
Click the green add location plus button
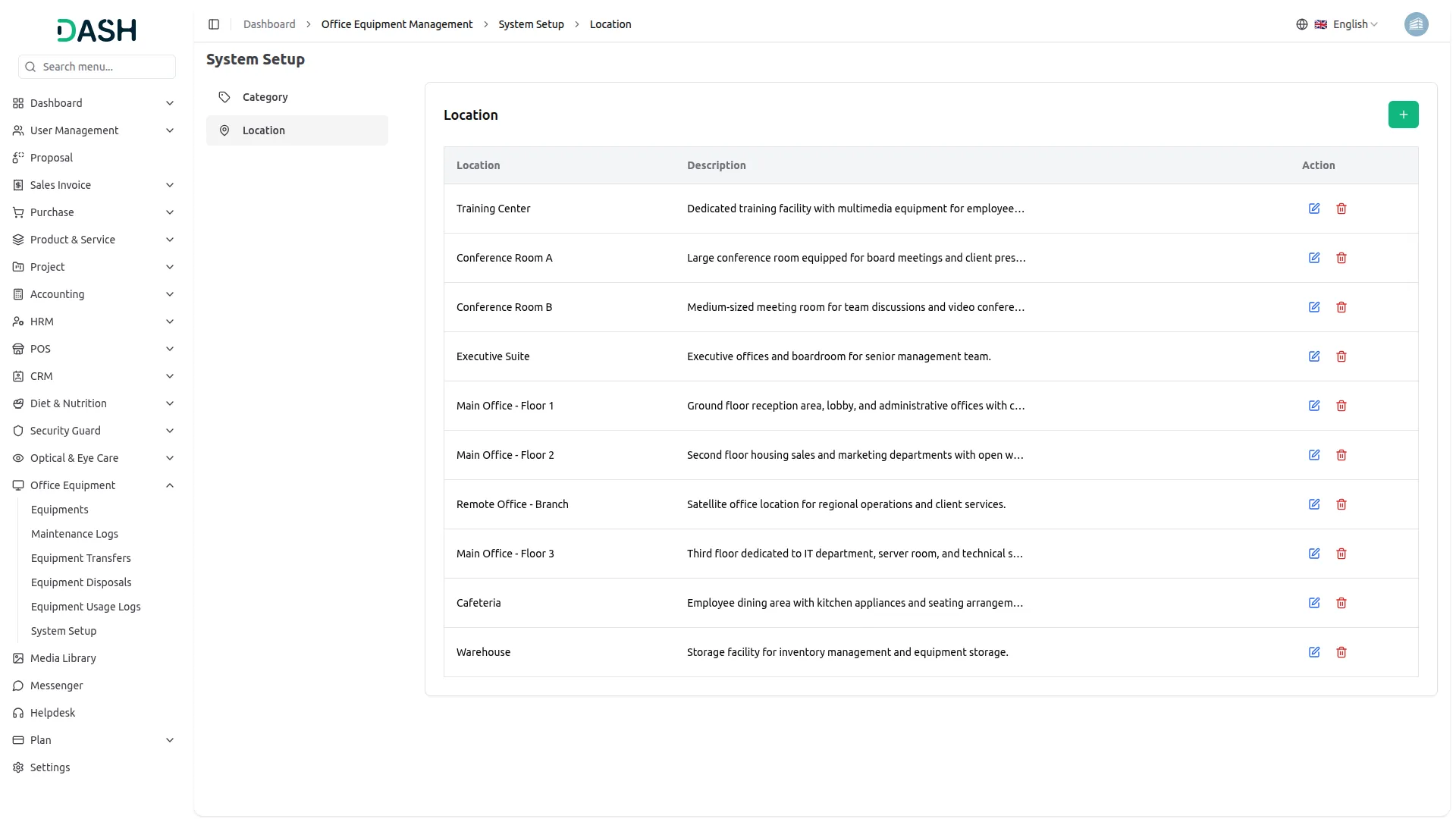click(1403, 115)
